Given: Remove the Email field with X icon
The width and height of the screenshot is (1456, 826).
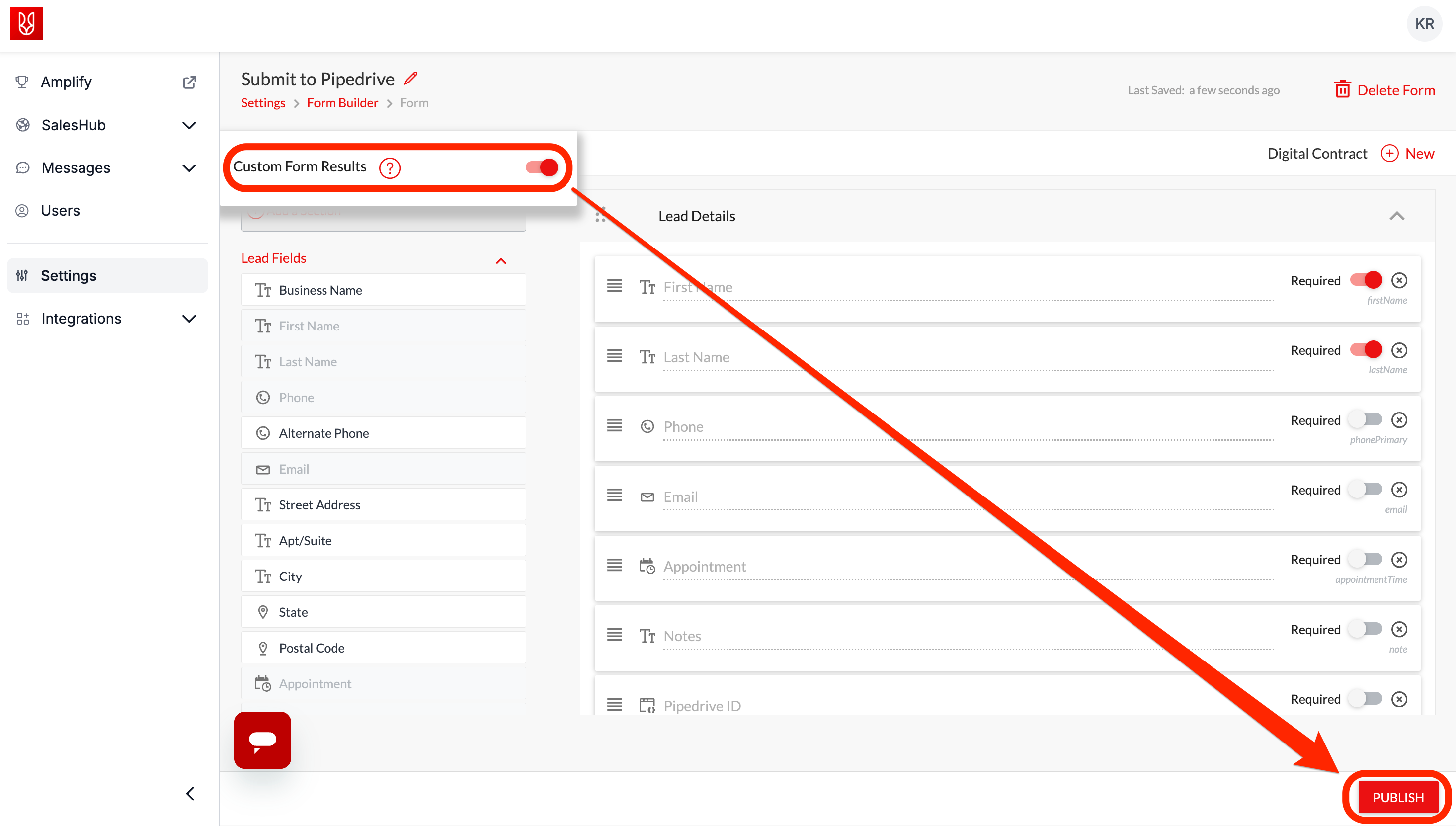Looking at the screenshot, I should click(x=1399, y=490).
